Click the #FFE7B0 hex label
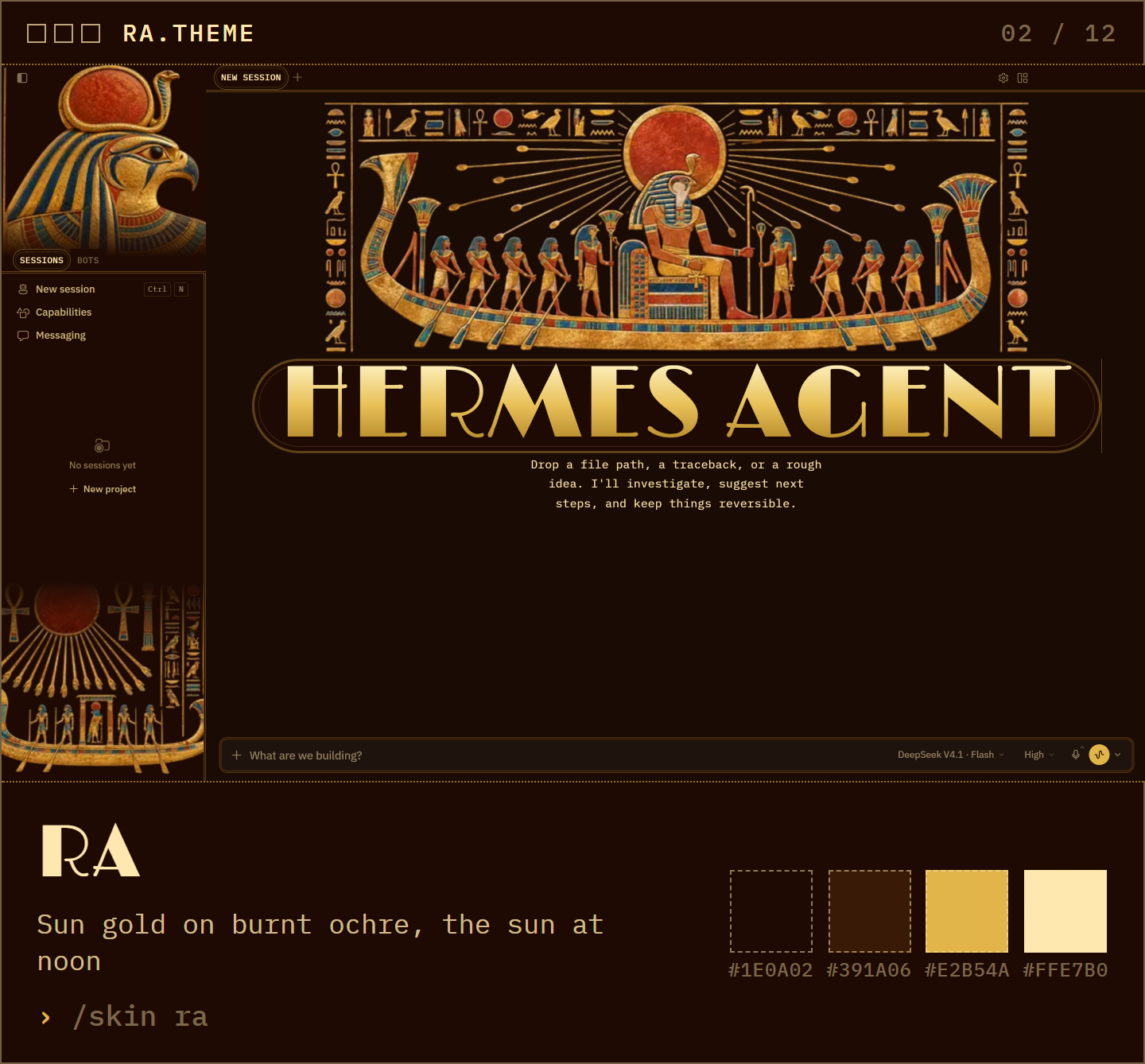1145x1064 pixels. point(1065,970)
